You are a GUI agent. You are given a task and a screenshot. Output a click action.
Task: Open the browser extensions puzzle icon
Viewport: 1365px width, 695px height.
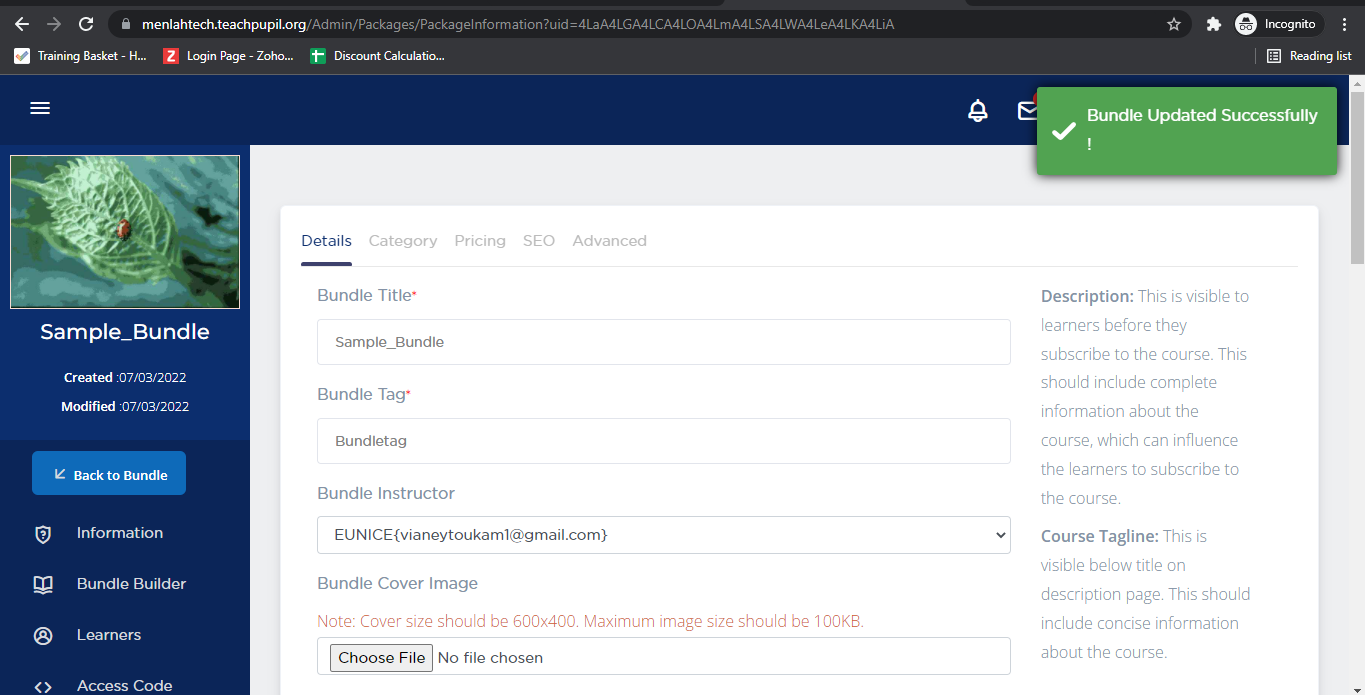(x=1214, y=24)
